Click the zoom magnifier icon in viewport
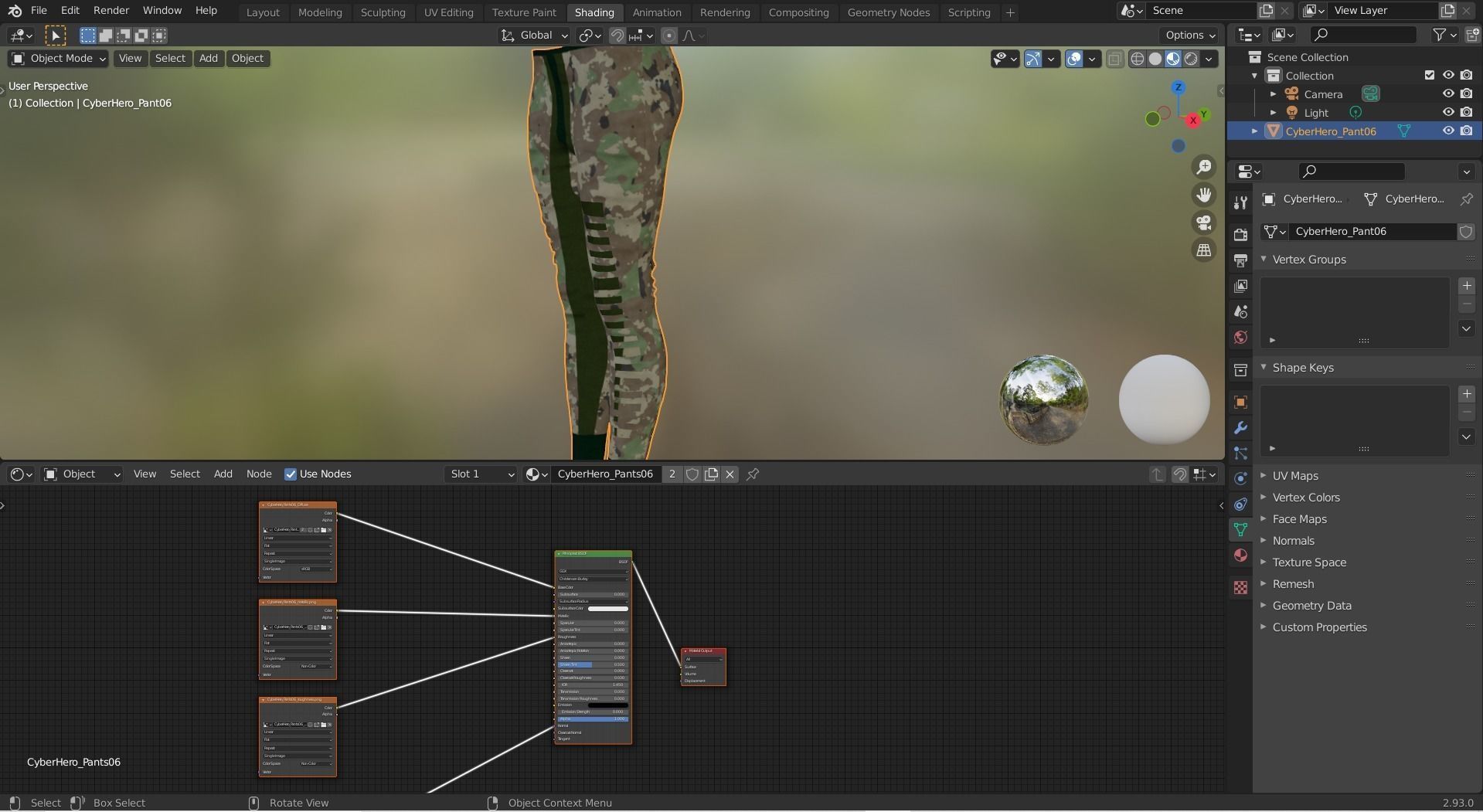 [1203, 167]
